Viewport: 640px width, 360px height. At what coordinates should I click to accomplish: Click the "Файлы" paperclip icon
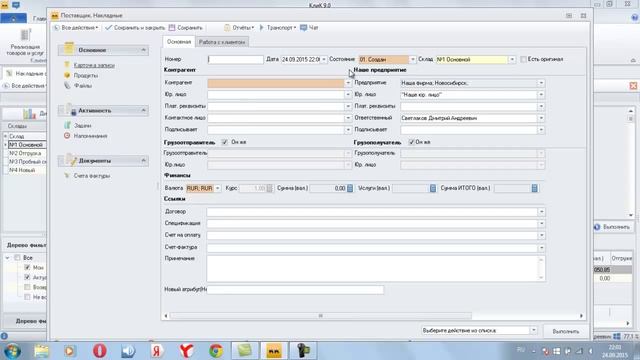pyautogui.click(x=67, y=85)
